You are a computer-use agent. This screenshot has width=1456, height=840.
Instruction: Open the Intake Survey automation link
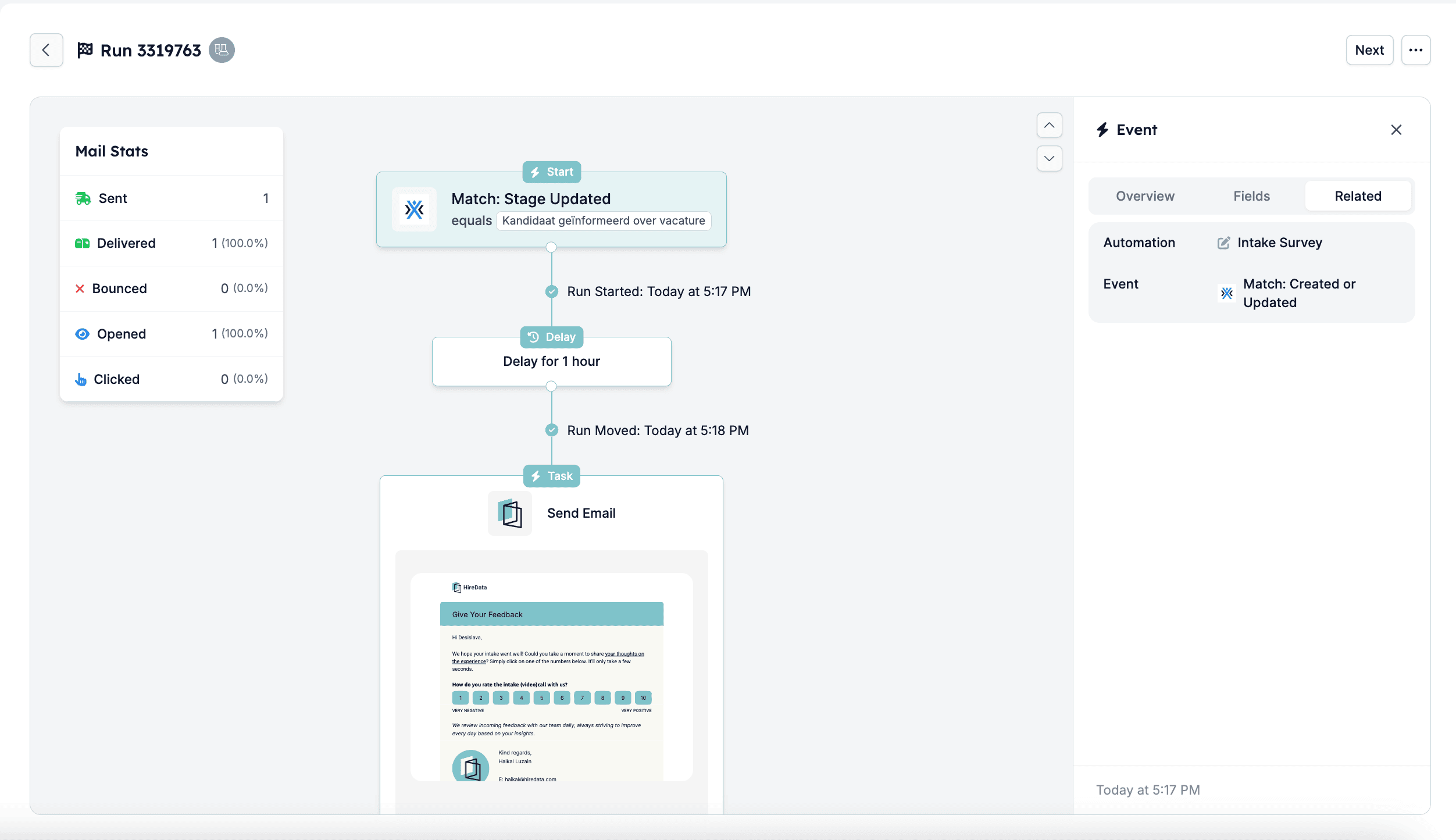(1280, 243)
